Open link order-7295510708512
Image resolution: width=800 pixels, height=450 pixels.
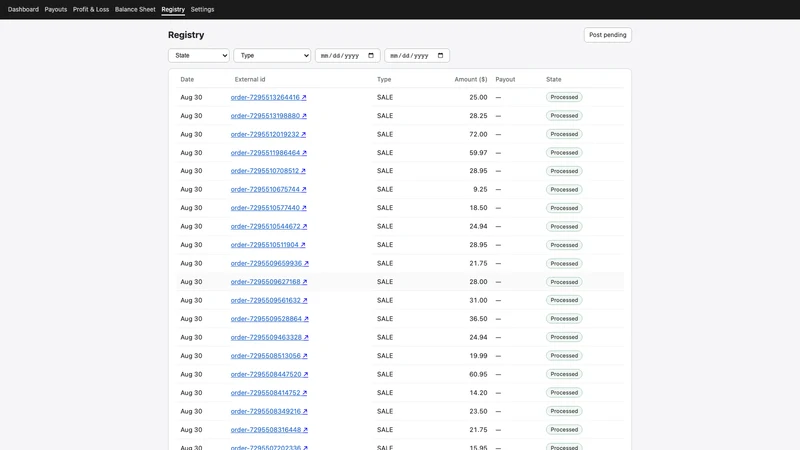point(268,171)
